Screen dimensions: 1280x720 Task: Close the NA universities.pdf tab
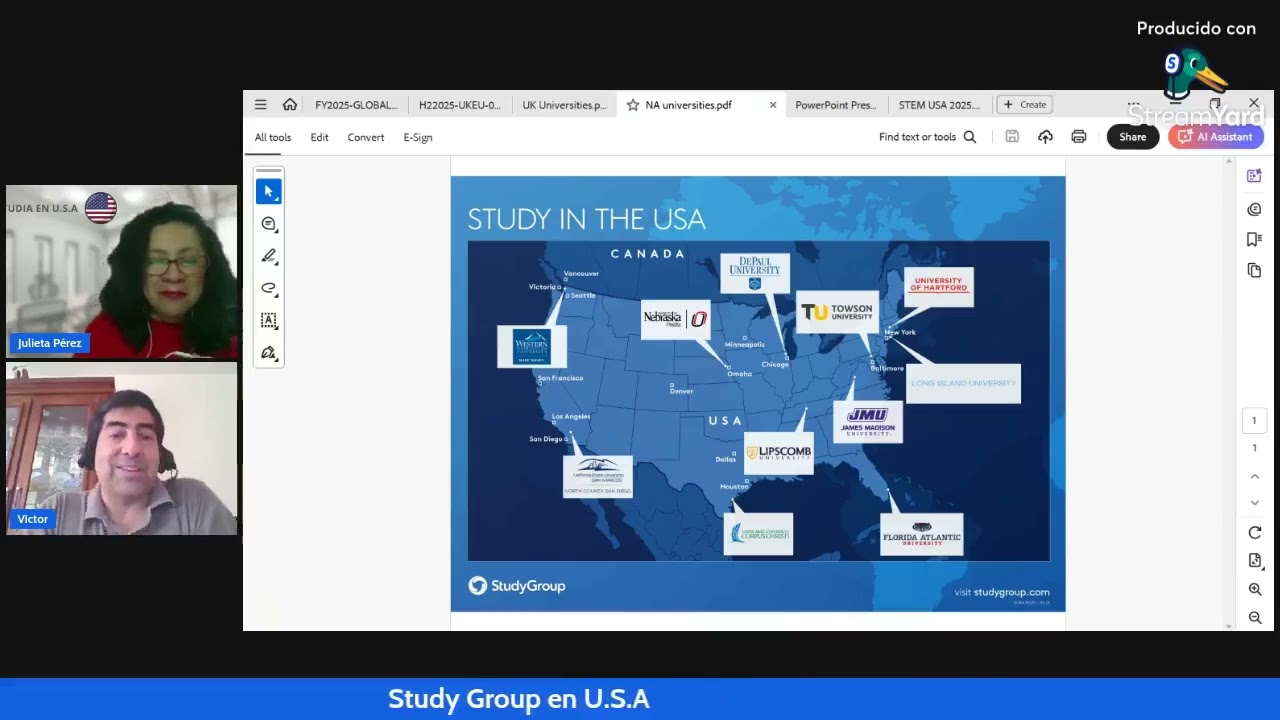(x=773, y=105)
